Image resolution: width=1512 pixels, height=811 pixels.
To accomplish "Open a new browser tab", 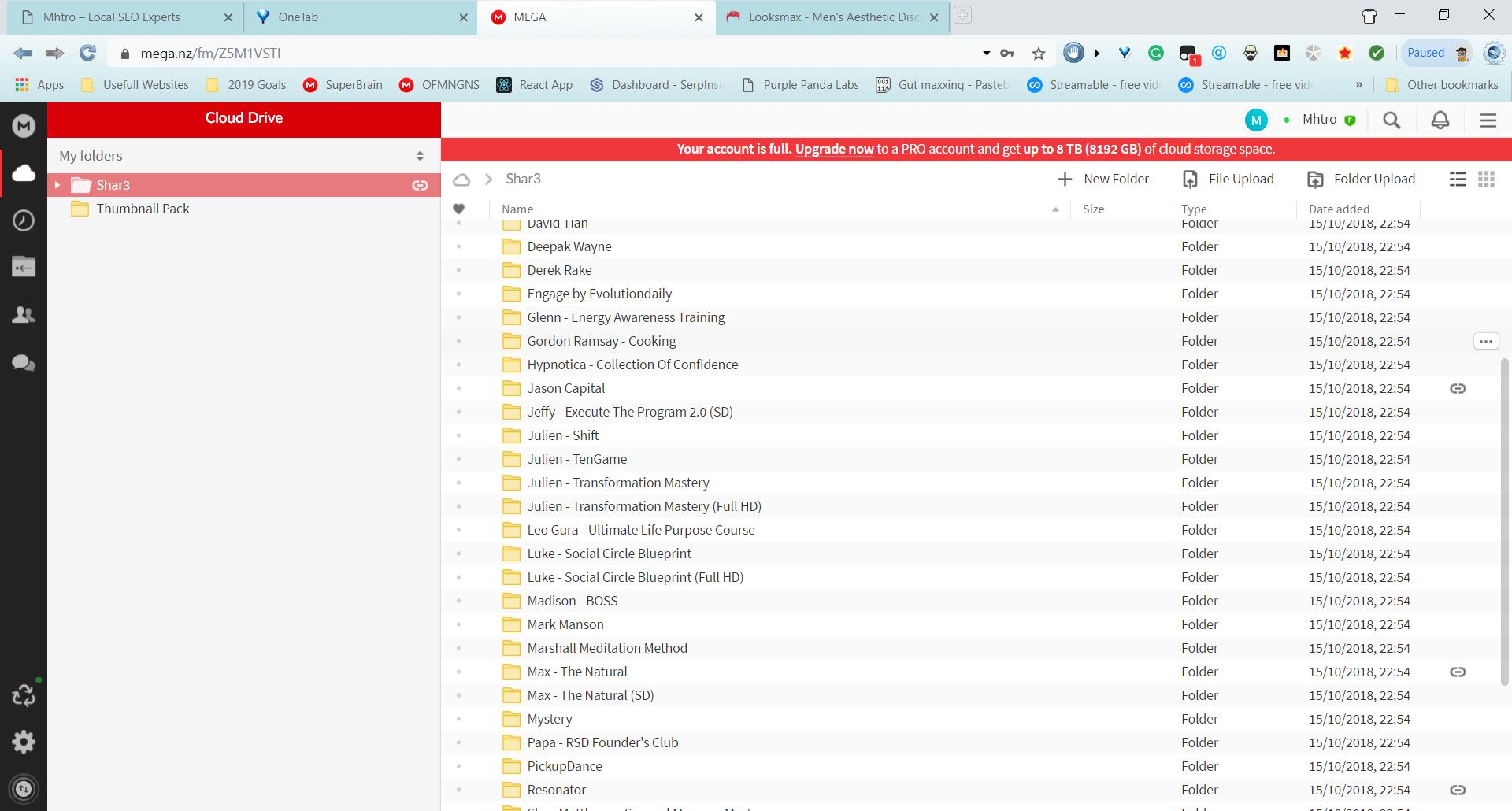I will [x=962, y=15].
